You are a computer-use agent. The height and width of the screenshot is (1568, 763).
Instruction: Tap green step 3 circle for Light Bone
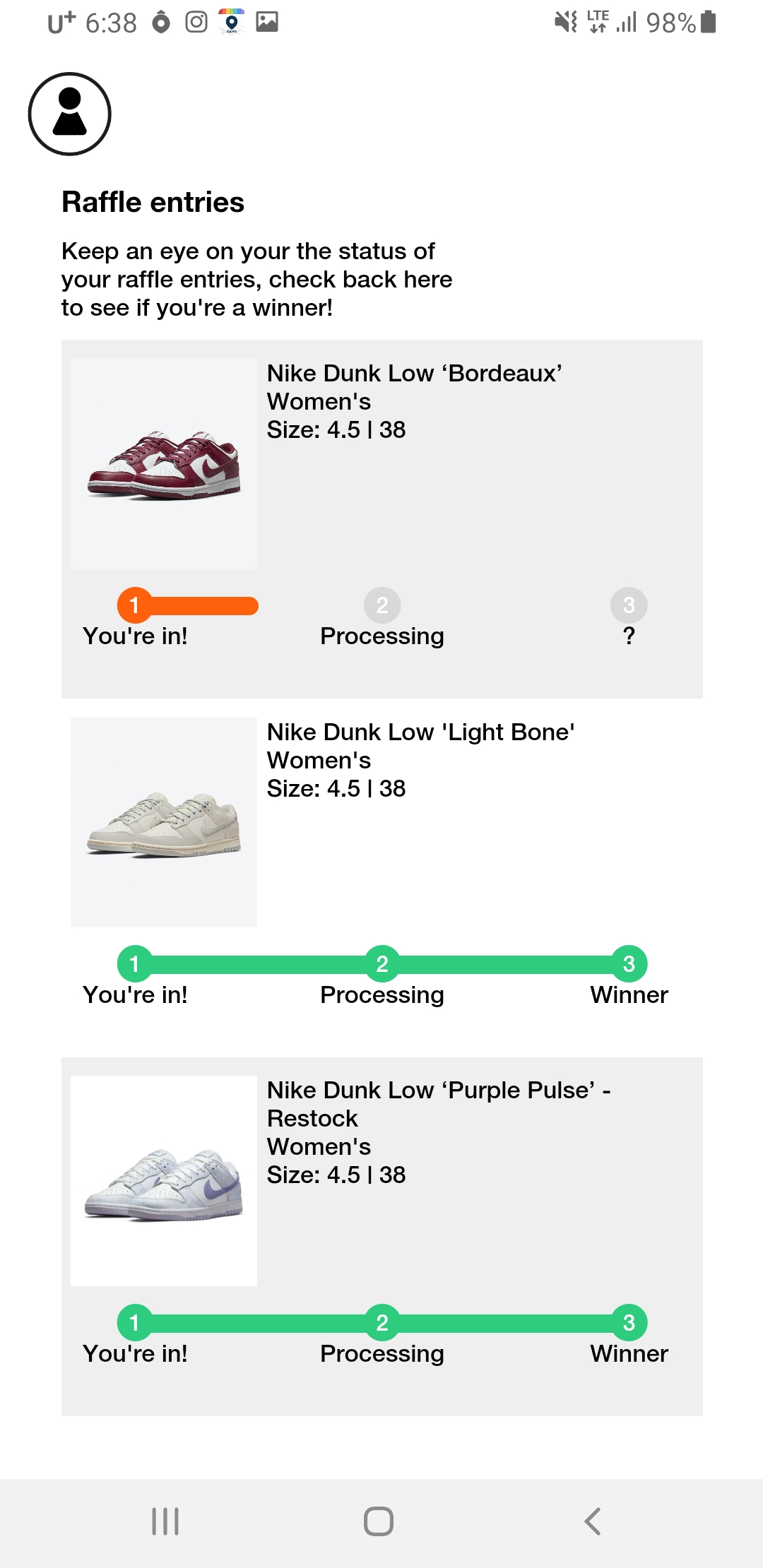tap(629, 964)
